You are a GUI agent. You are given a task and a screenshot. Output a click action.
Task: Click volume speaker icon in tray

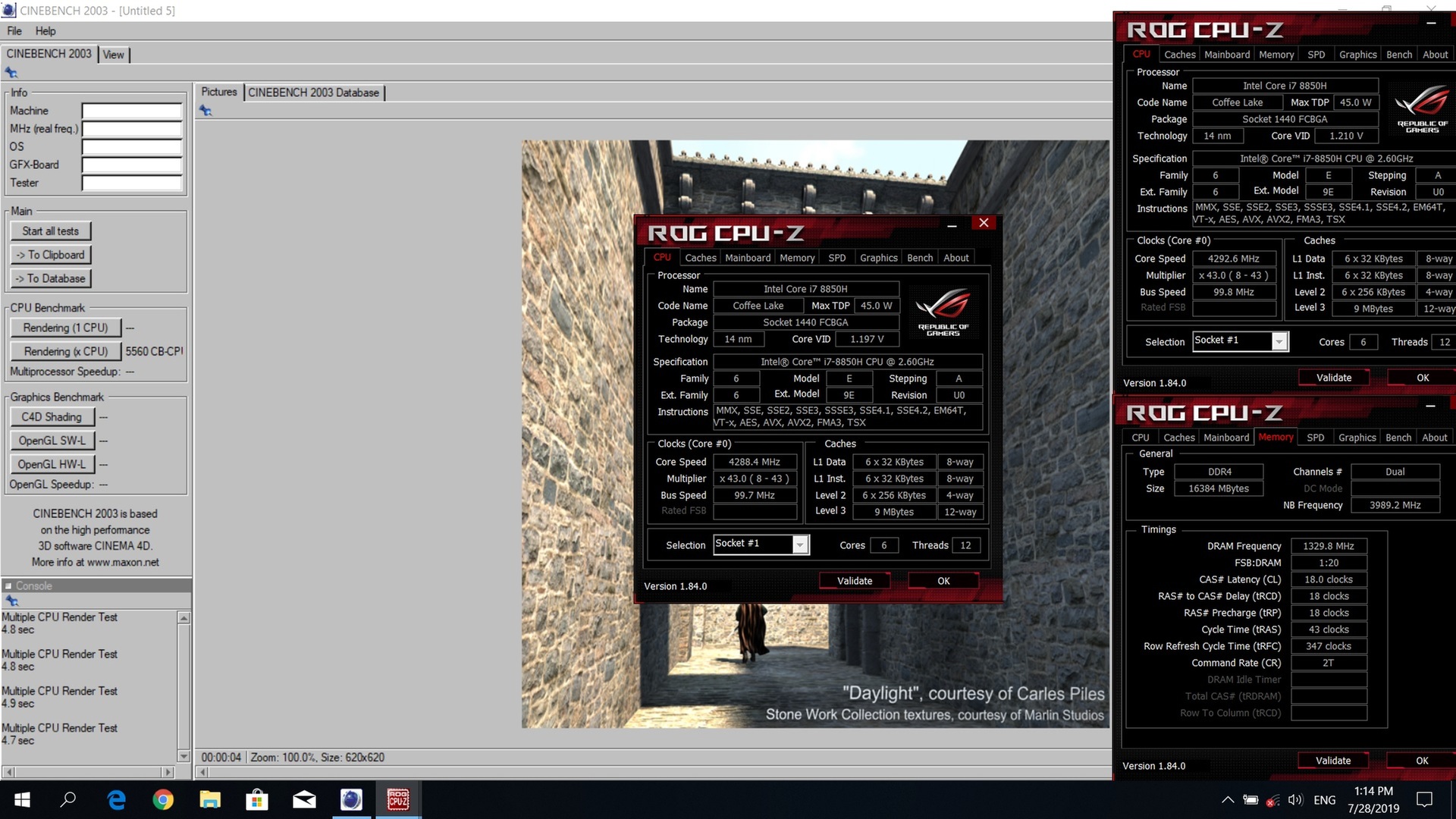1294,800
